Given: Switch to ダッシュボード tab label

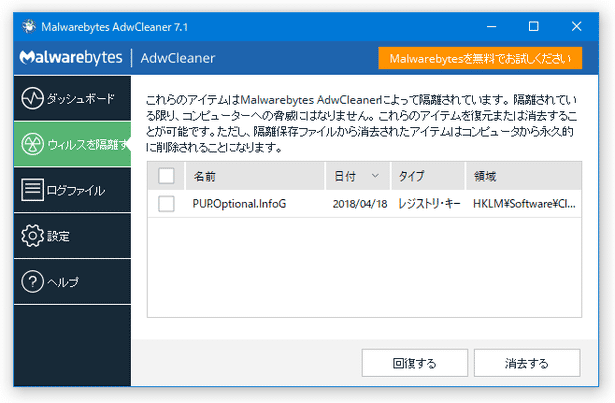Looking at the screenshot, I should pos(81,98).
